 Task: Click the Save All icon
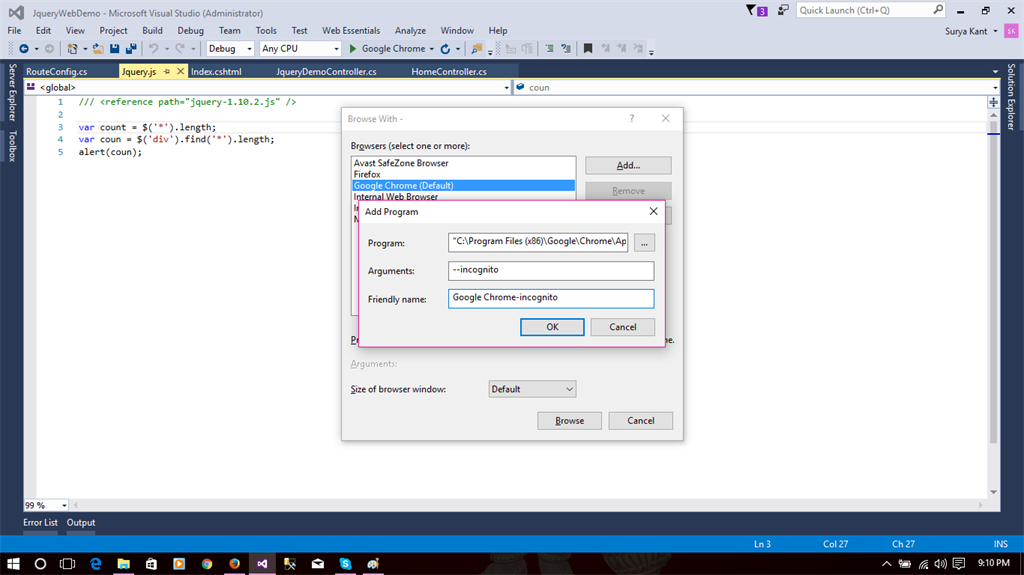pyautogui.click(x=131, y=48)
